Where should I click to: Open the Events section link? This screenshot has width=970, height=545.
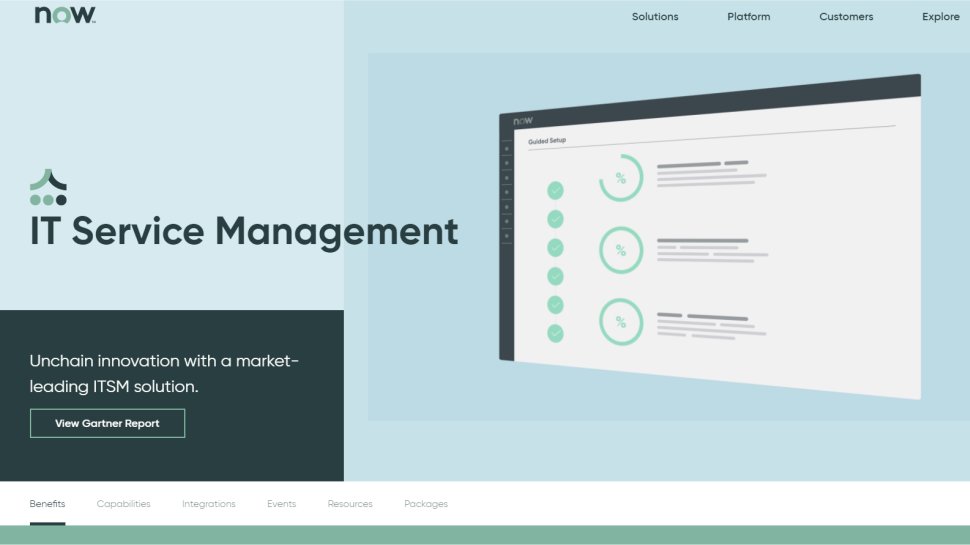[x=281, y=504]
